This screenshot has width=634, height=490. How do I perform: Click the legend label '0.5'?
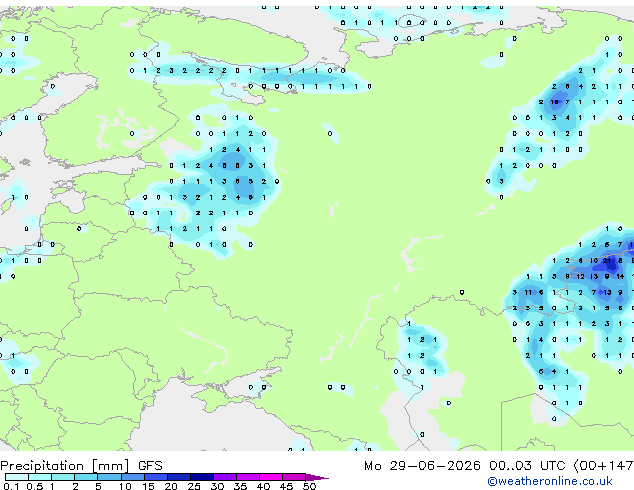[x=34, y=486]
